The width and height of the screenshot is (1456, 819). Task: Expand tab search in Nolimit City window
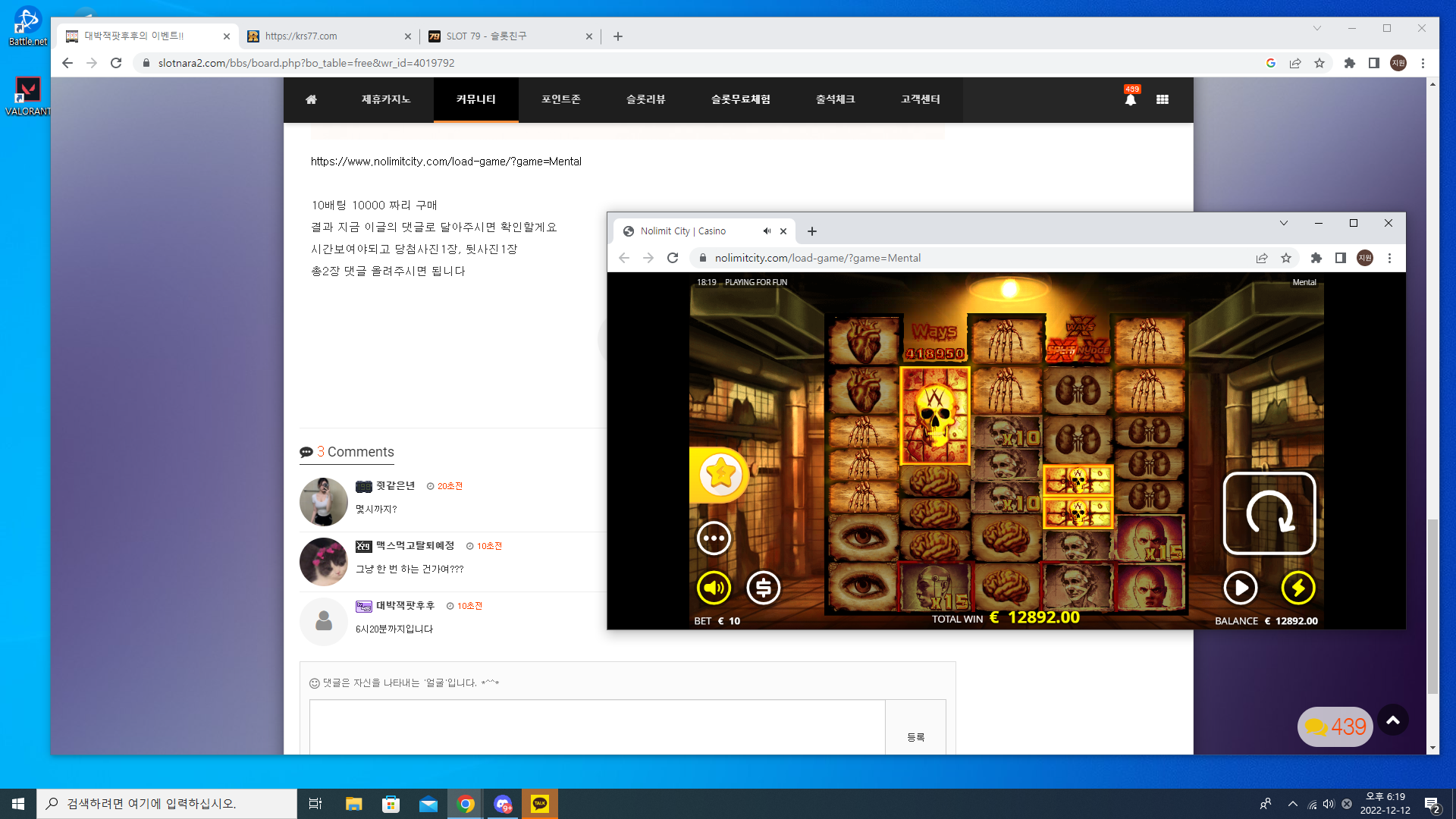[1284, 223]
